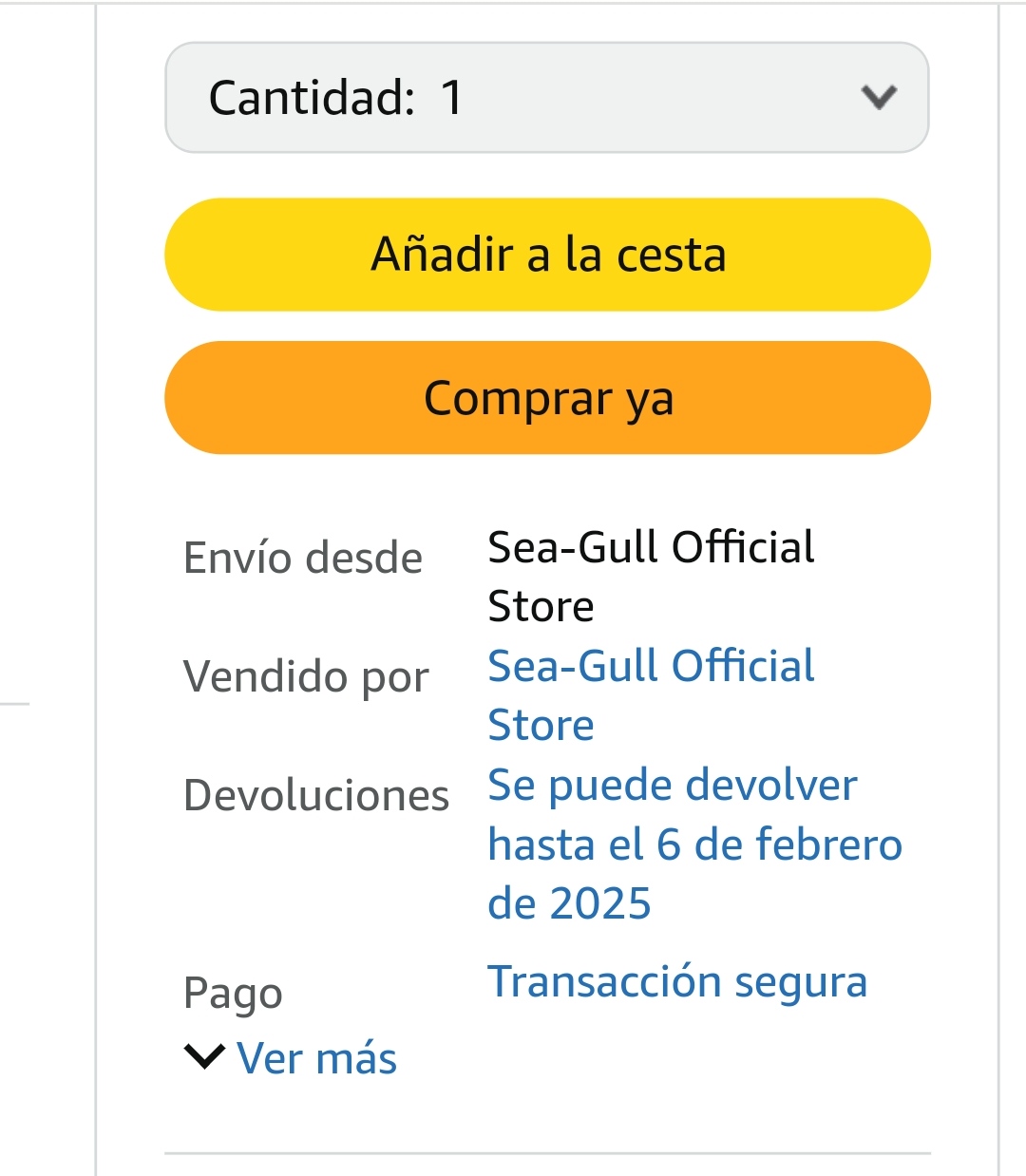Screen dimensions: 1026x1176
Task: Click the Pago label
Action: 233,994
